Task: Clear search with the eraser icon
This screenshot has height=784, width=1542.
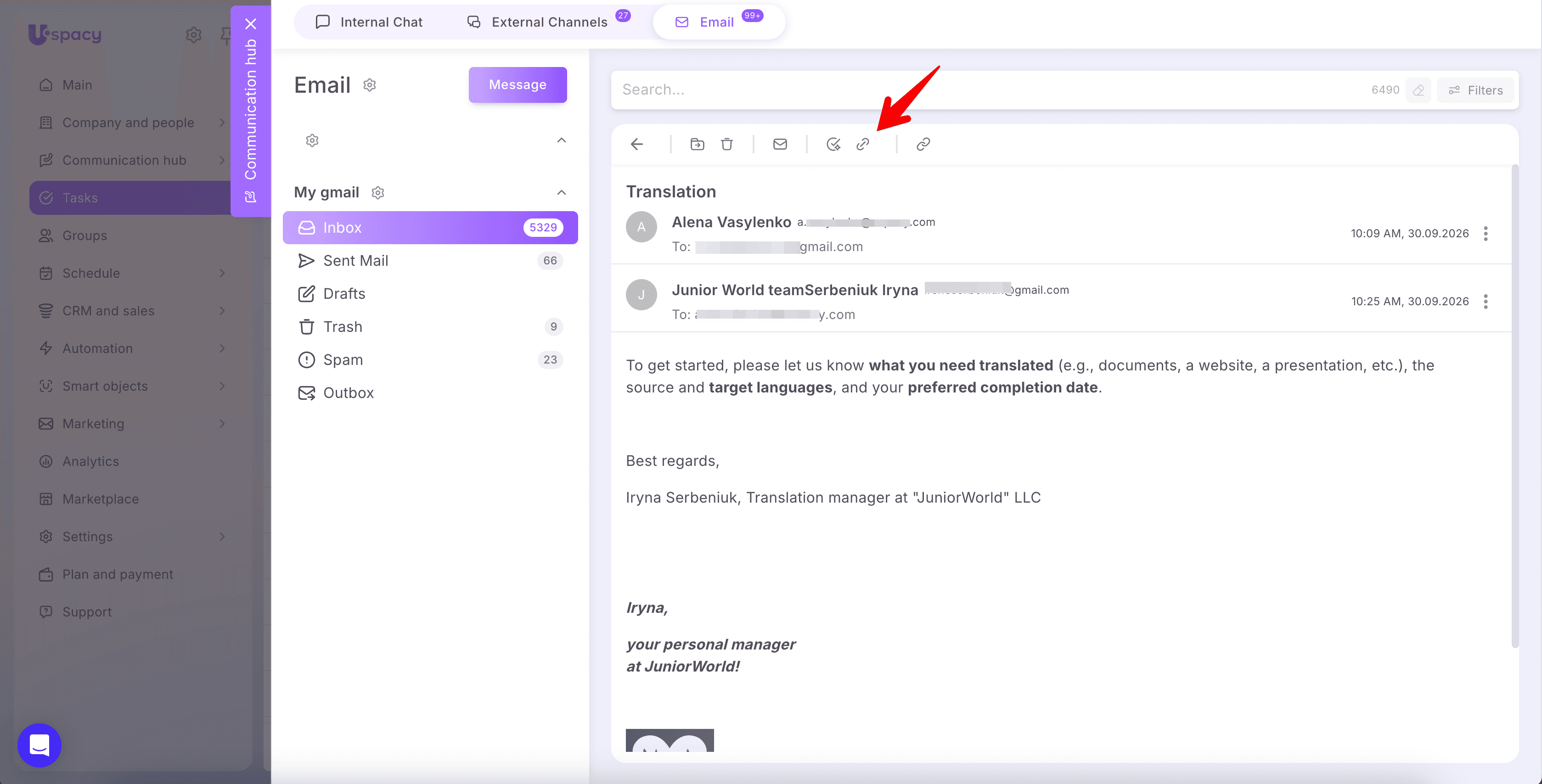Action: point(1418,90)
